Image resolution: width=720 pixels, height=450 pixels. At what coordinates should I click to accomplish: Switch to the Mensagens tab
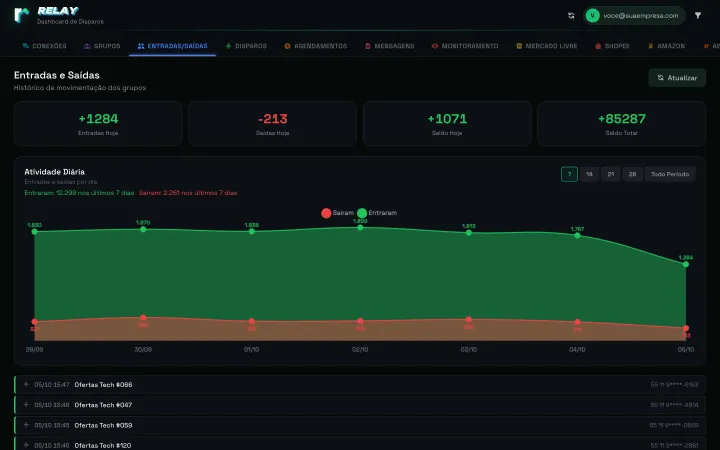click(389, 46)
